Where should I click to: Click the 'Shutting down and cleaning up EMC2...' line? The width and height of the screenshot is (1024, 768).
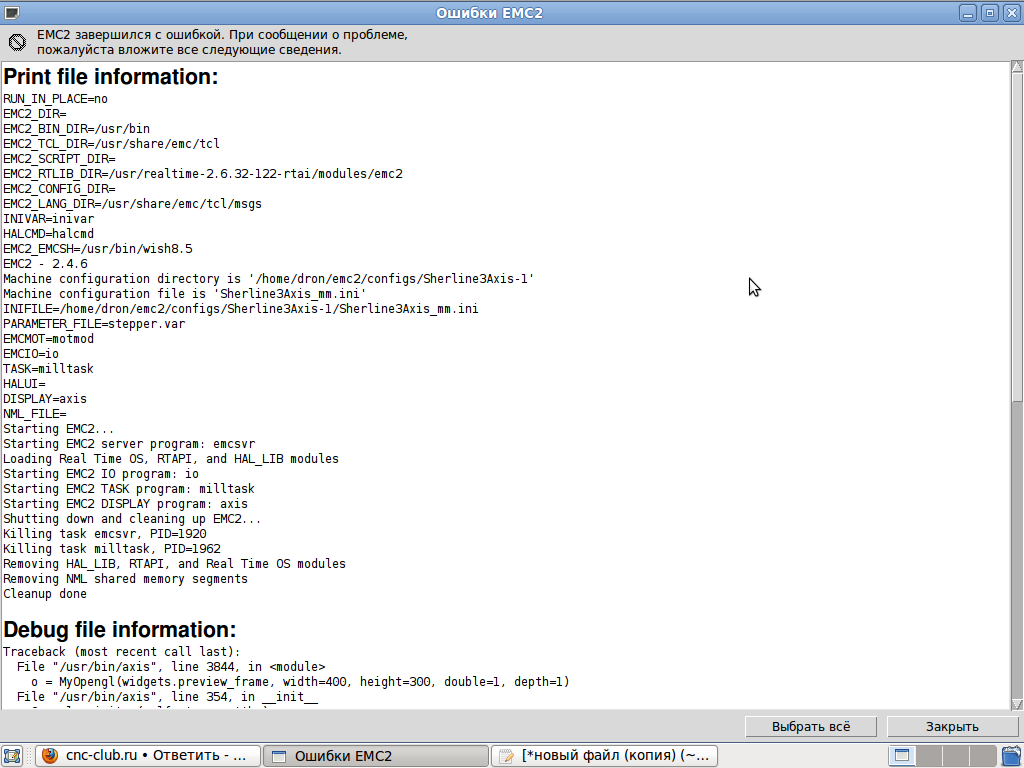[132, 519]
